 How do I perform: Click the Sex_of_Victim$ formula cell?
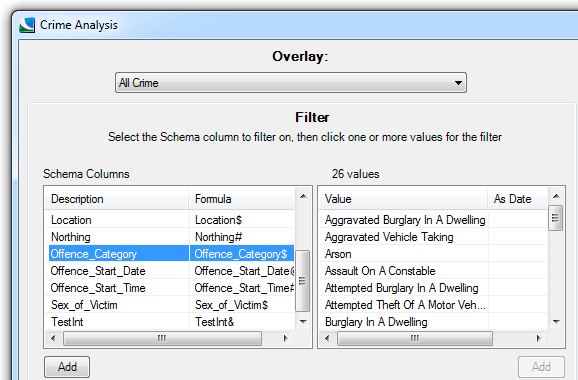(231, 305)
